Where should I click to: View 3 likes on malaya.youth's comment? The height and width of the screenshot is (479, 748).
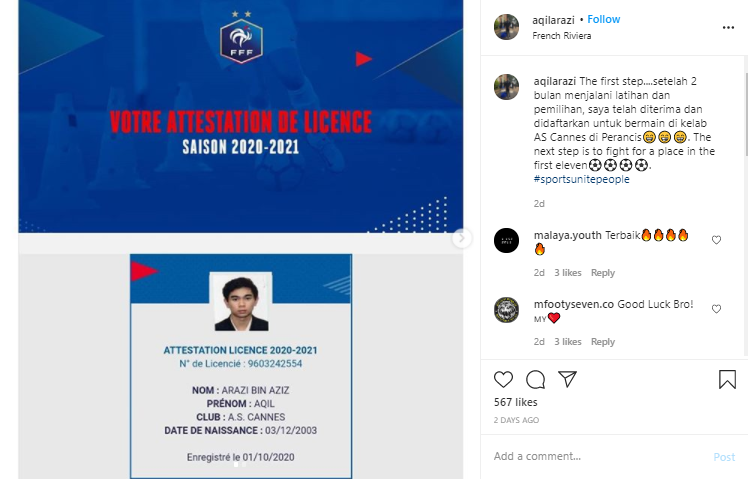point(568,273)
